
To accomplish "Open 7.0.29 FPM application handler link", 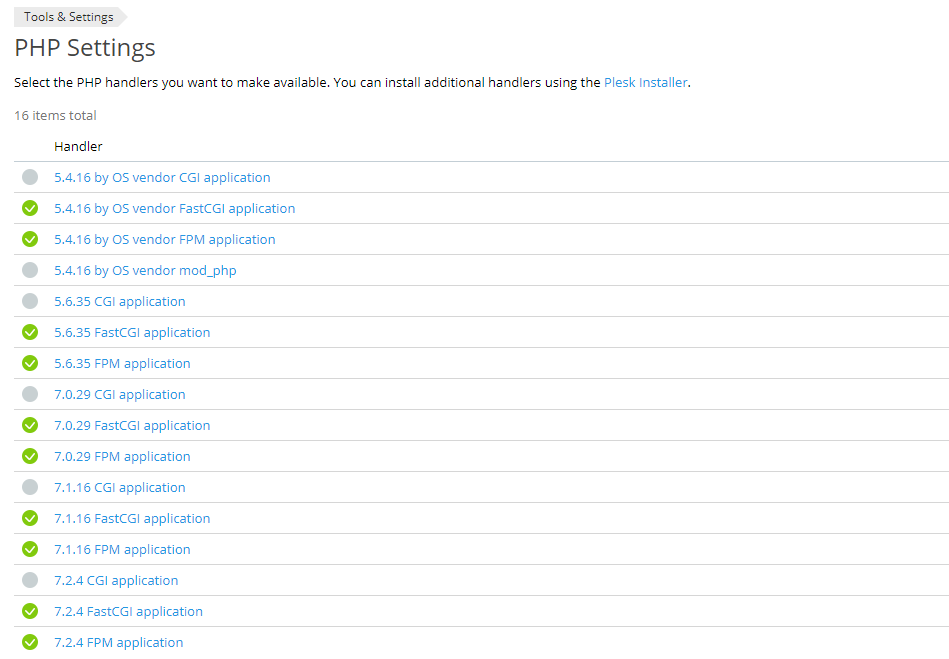I will pyautogui.click(x=122, y=457).
